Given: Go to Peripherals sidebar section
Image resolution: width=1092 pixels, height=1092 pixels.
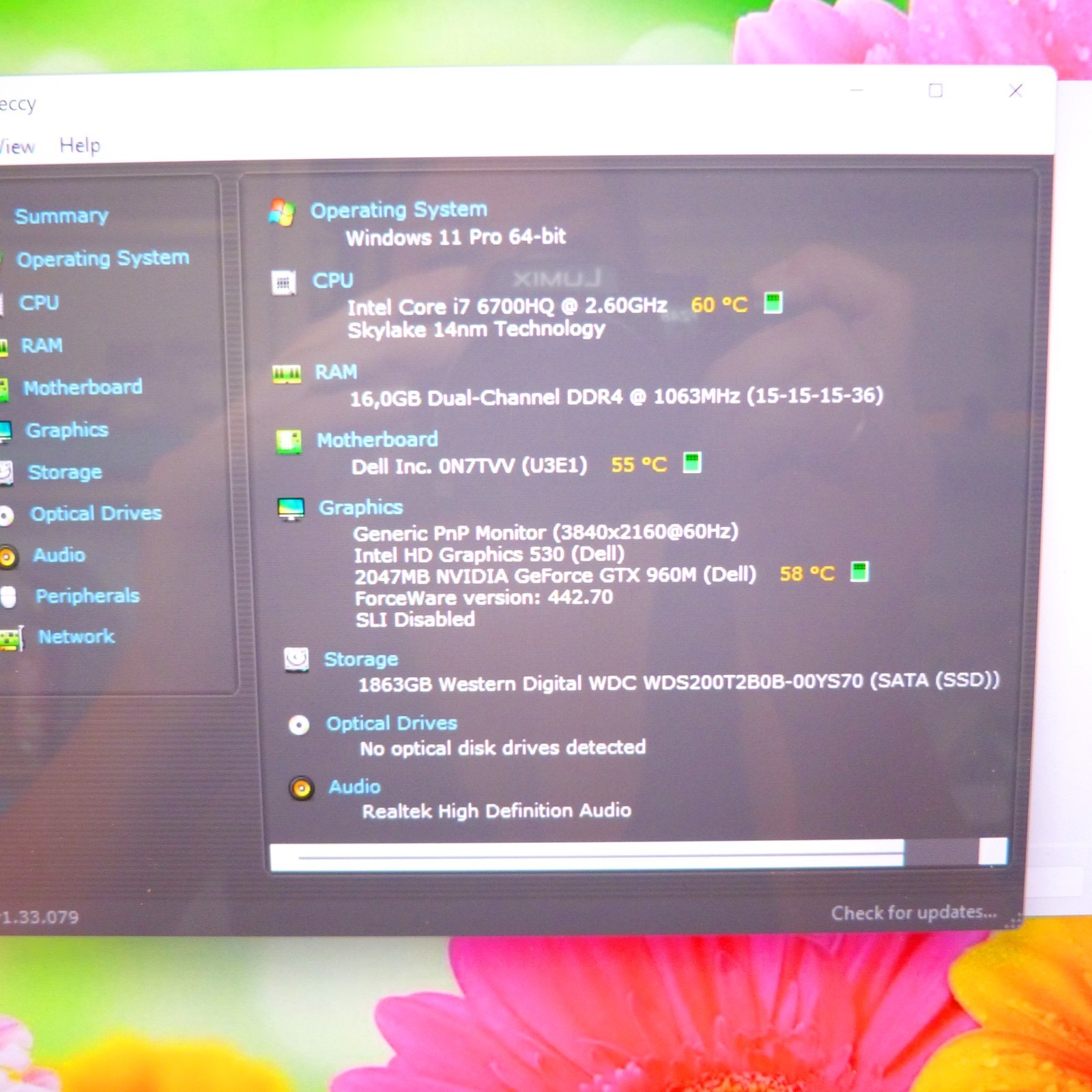Looking at the screenshot, I should click(x=87, y=596).
